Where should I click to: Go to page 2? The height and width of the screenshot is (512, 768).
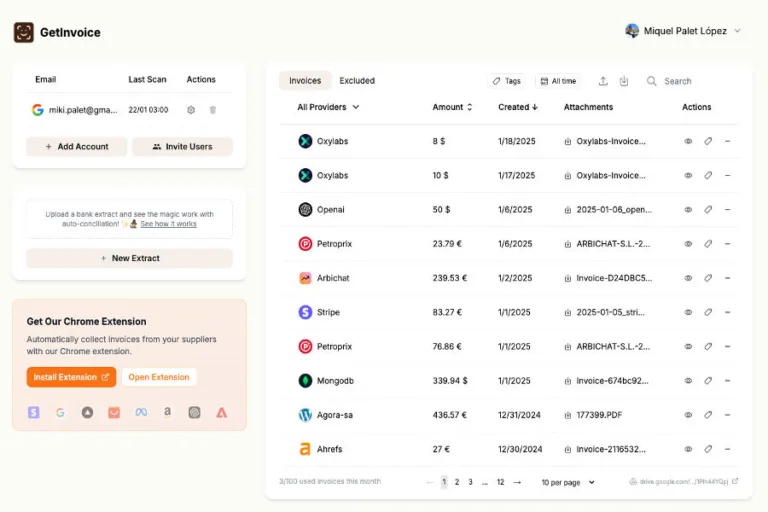tap(457, 482)
